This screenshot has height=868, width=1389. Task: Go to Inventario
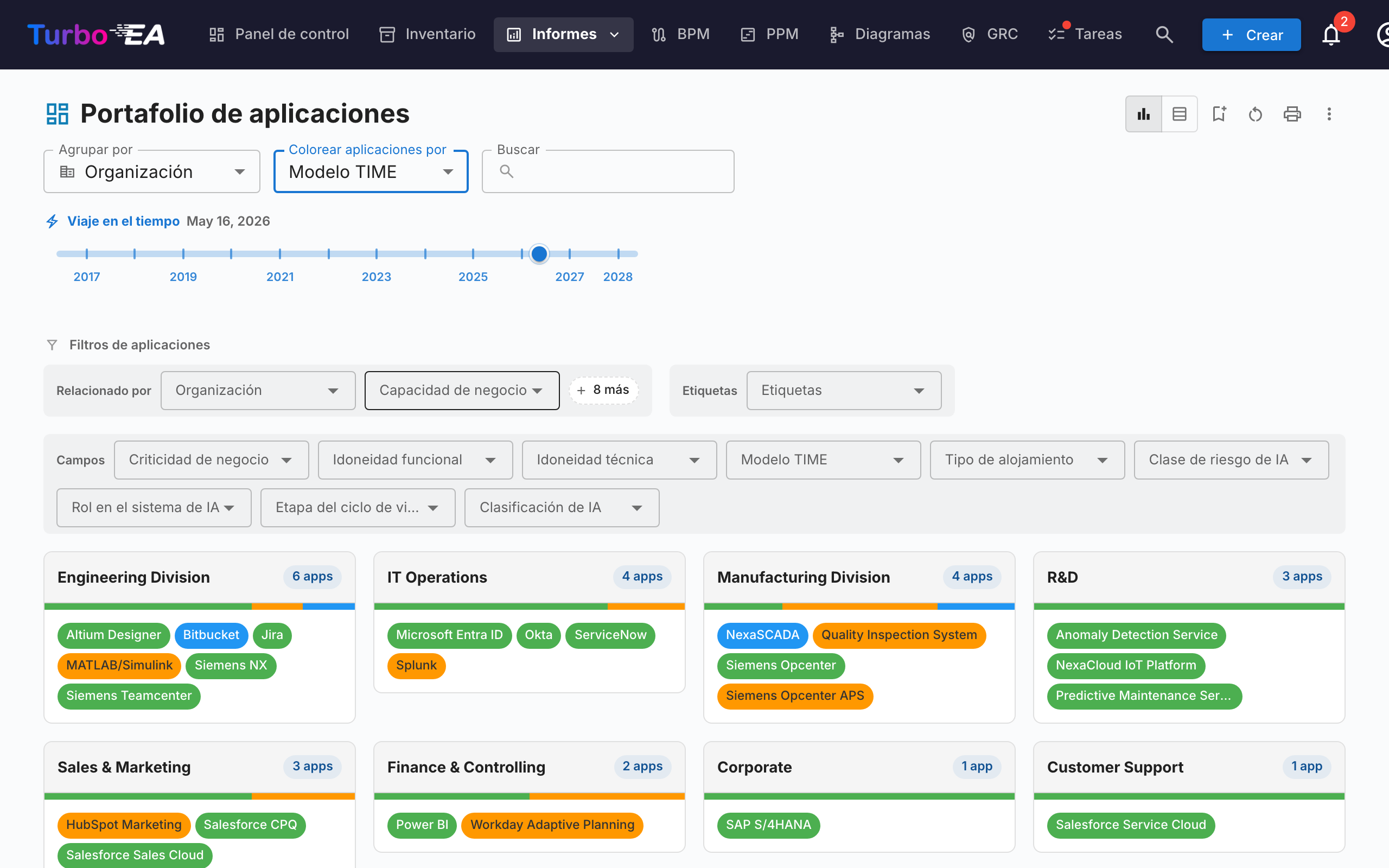pyautogui.click(x=427, y=34)
